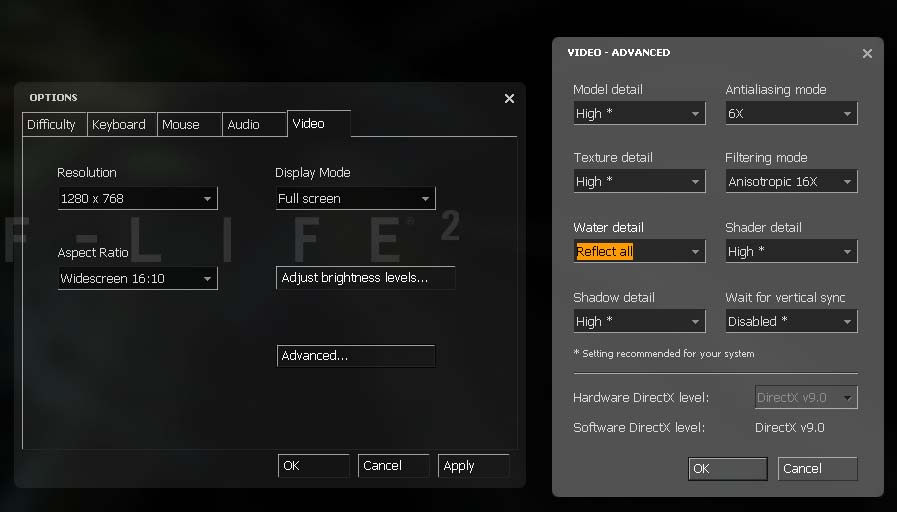Cancel the Options dialog

click(x=394, y=466)
